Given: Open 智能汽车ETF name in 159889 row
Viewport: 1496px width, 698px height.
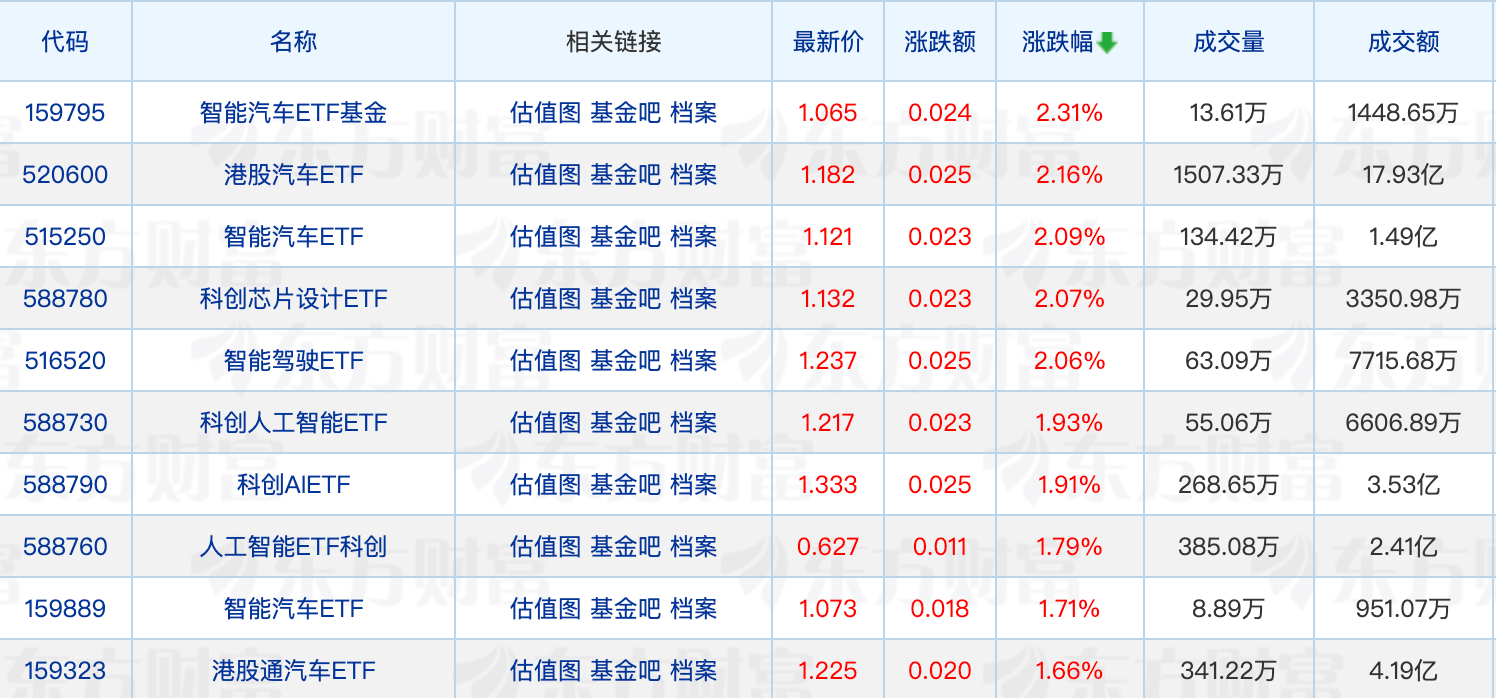Looking at the screenshot, I should [x=293, y=609].
